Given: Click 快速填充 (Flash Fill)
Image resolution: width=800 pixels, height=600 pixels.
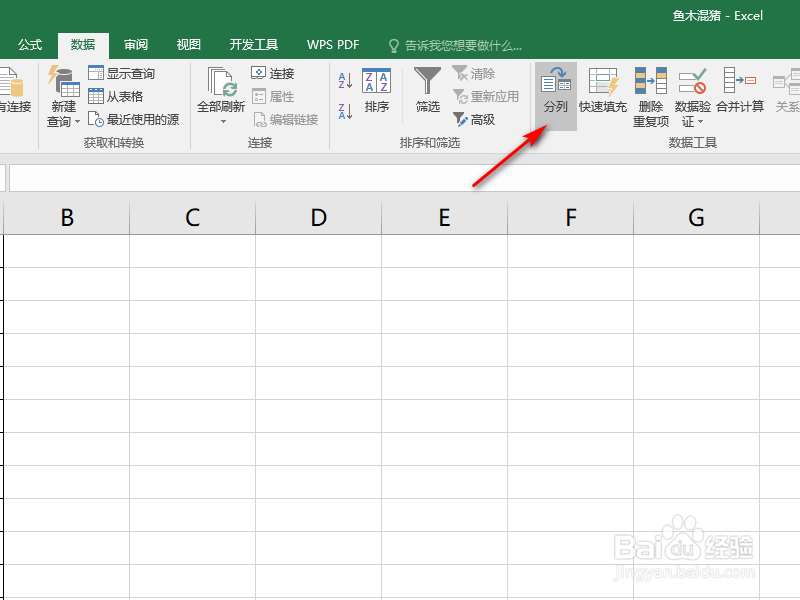Looking at the screenshot, I should (x=603, y=90).
